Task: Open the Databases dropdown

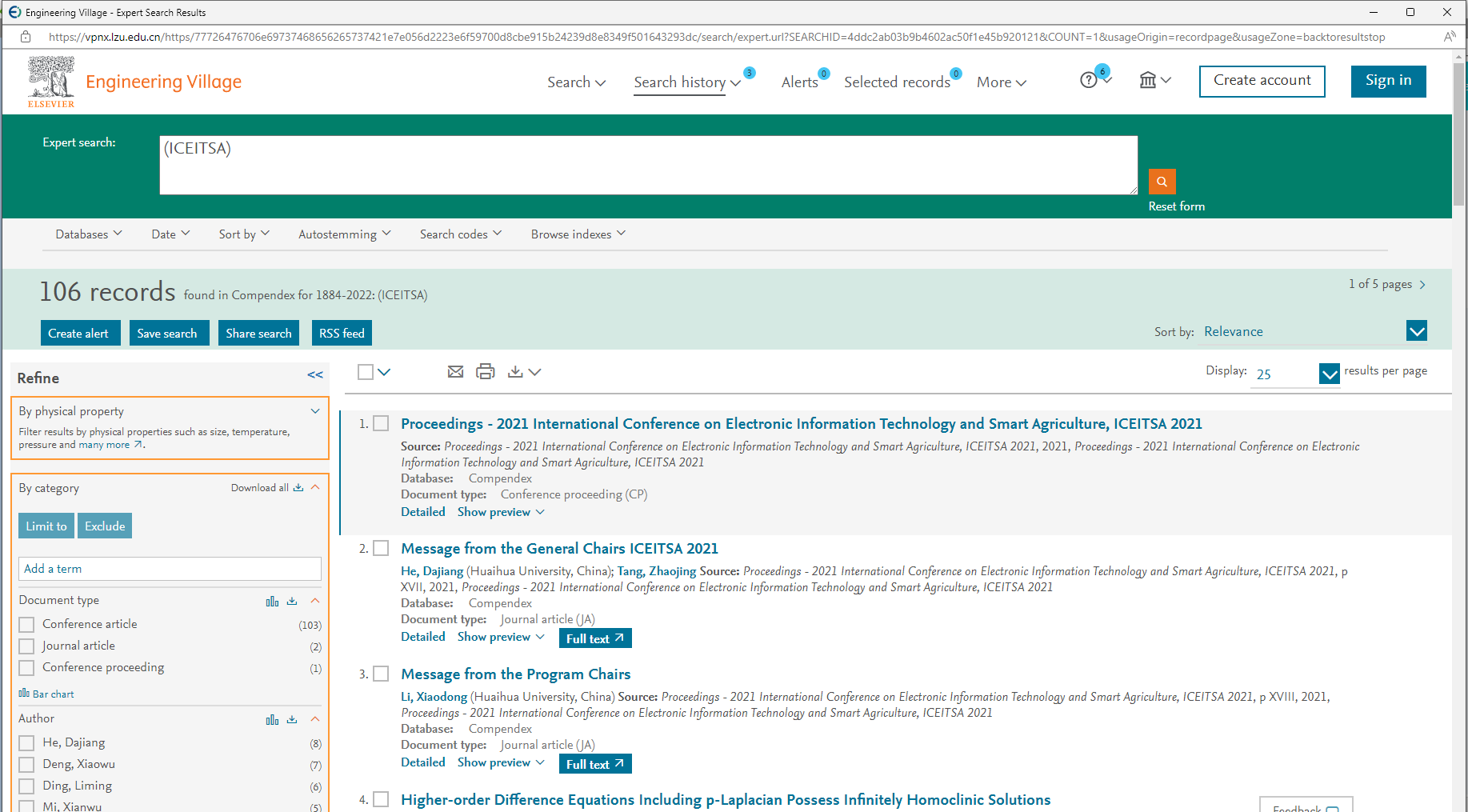Action: (89, 234)
